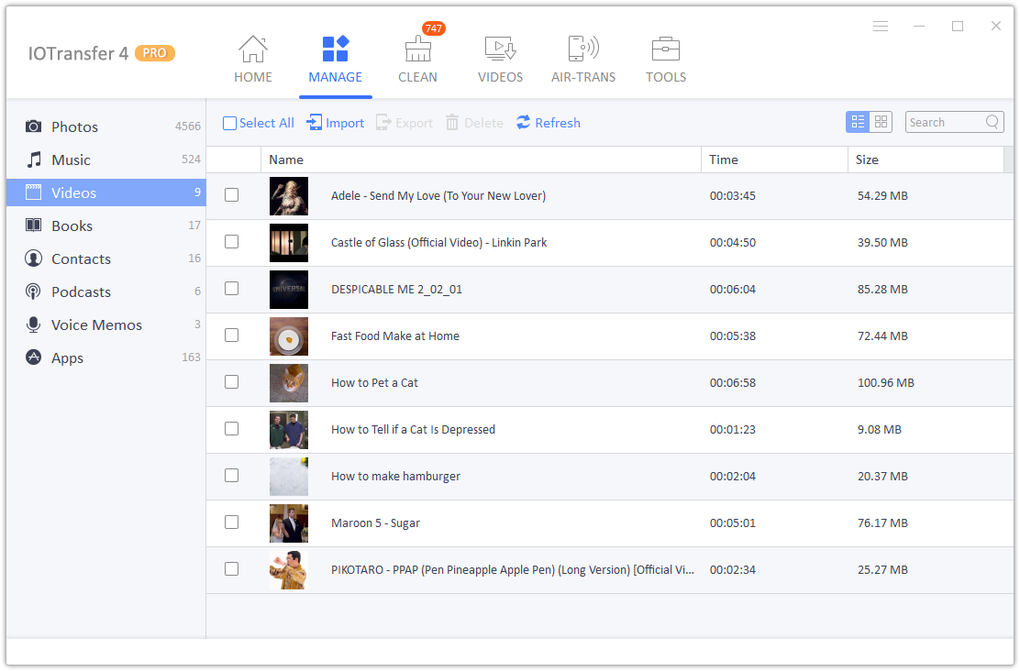Image resolution: width=1020 pixels, height=671 pixels.
Task: Switch to list view
Action: point(857,122)
